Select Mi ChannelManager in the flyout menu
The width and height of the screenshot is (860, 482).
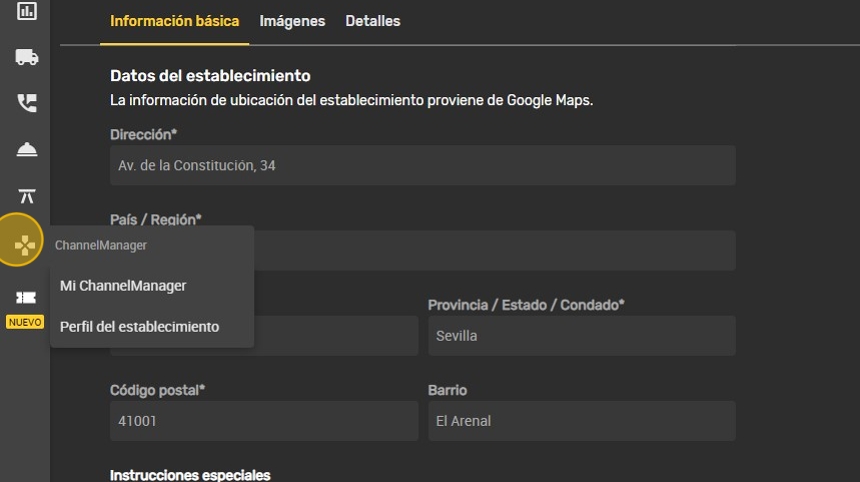click(123, 286)
